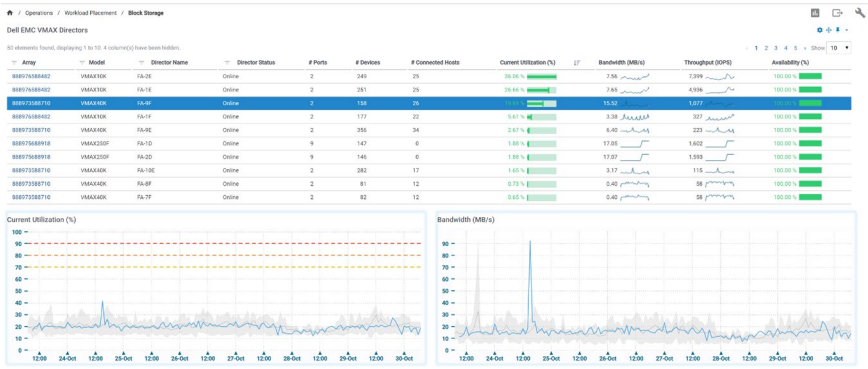The width and height of the screenshot is (868, 369).
Task: Pin the VMAX Directors table
Action: 838,30
